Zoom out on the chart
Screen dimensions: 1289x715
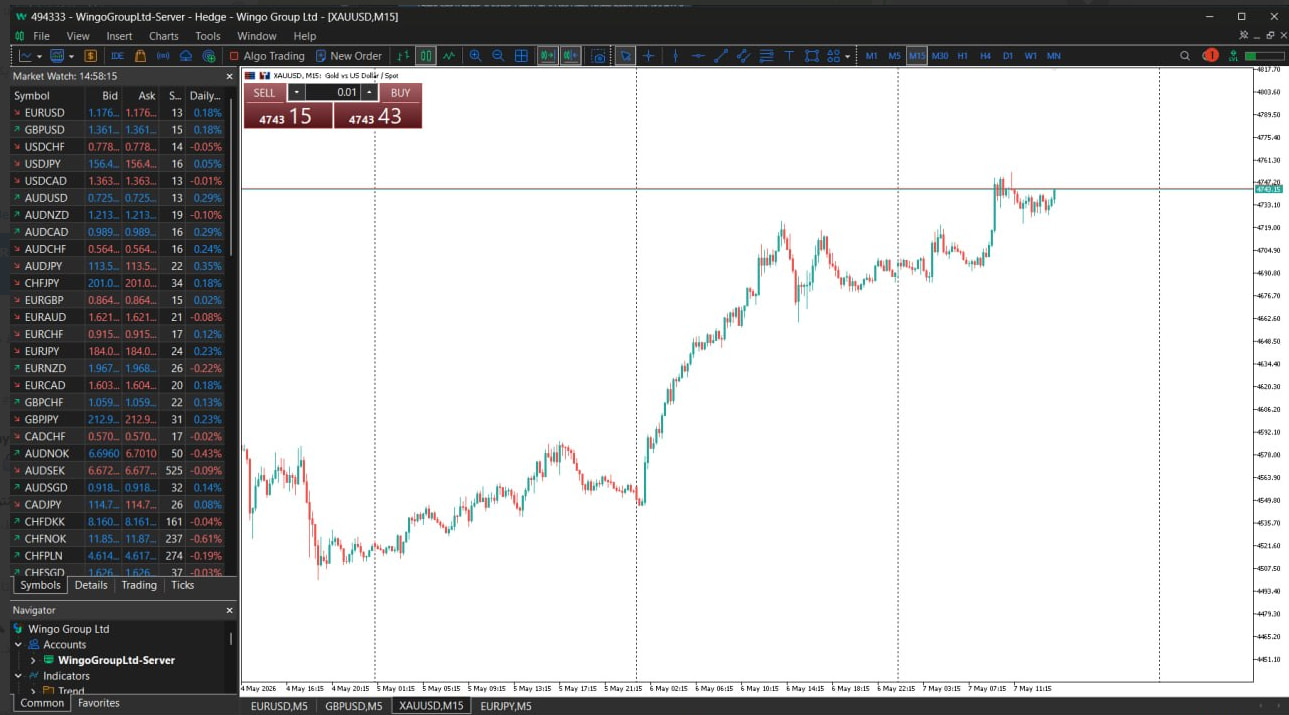point(498,56)
